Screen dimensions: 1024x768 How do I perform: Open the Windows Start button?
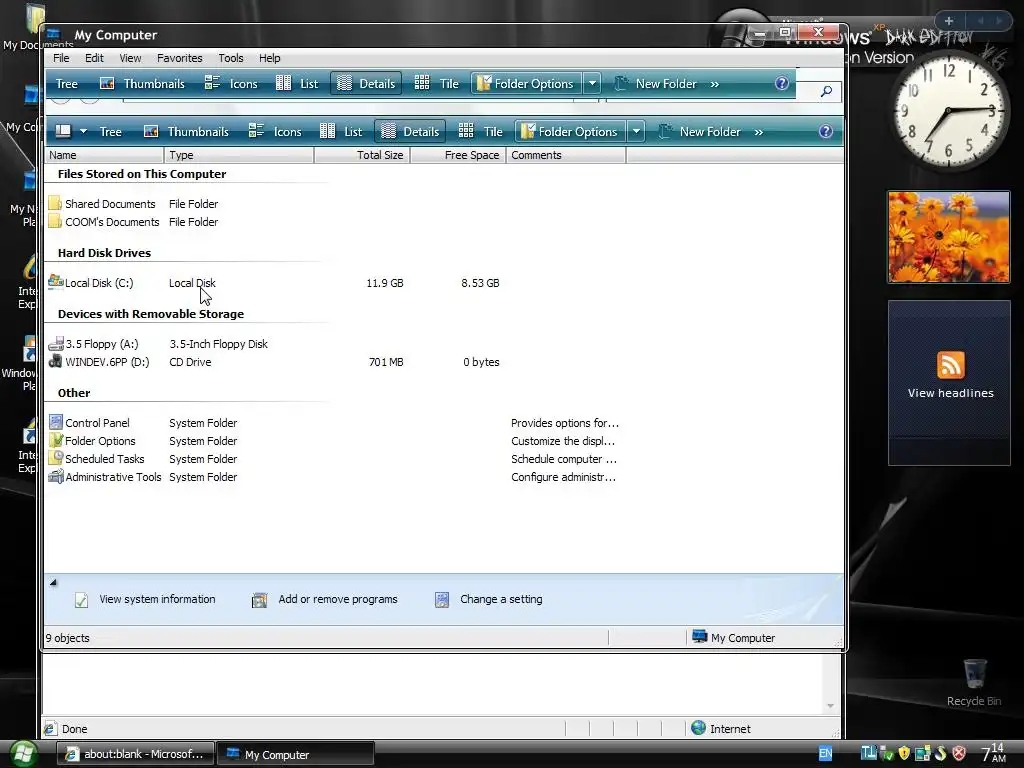coord(22,754)
